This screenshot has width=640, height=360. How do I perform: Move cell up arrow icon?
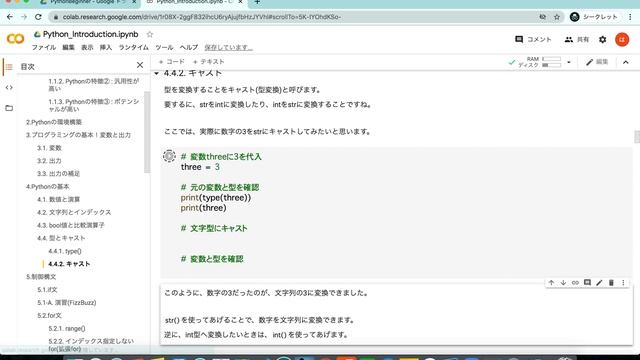[551, 282]
